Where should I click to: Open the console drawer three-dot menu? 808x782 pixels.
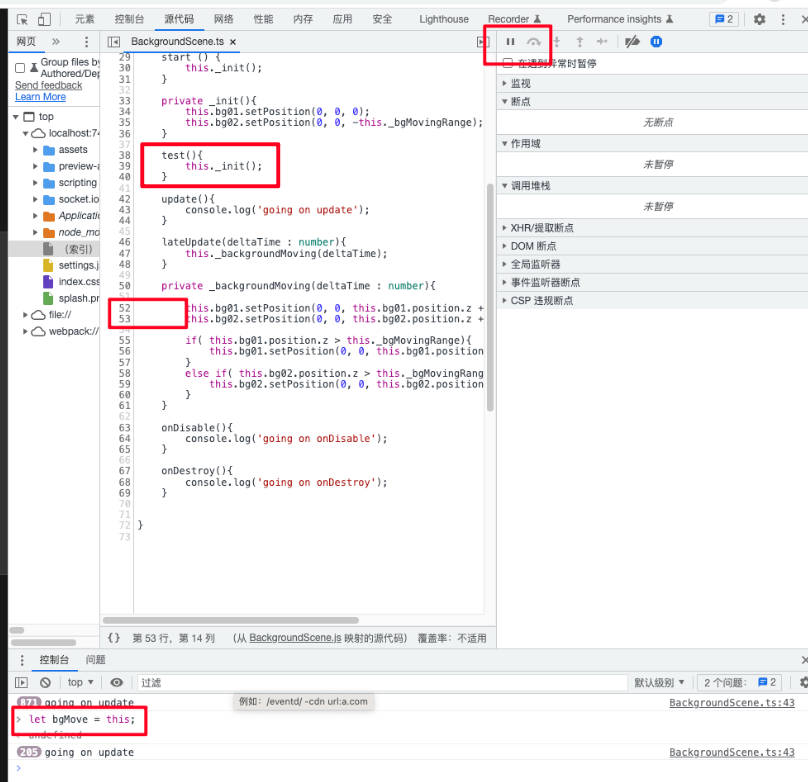click(22, 660)
